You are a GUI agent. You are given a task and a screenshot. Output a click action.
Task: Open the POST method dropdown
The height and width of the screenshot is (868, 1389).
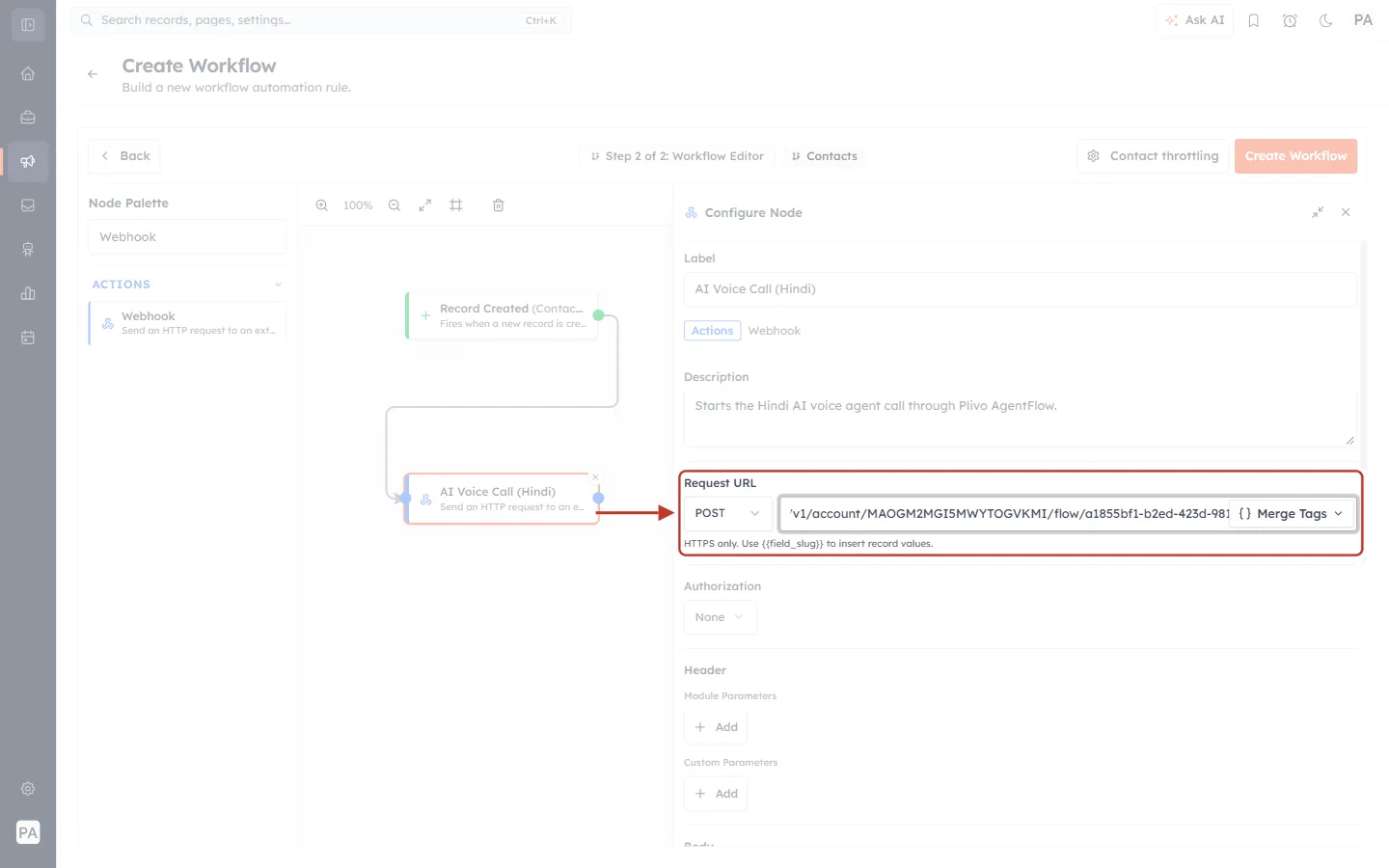[728, 513]
